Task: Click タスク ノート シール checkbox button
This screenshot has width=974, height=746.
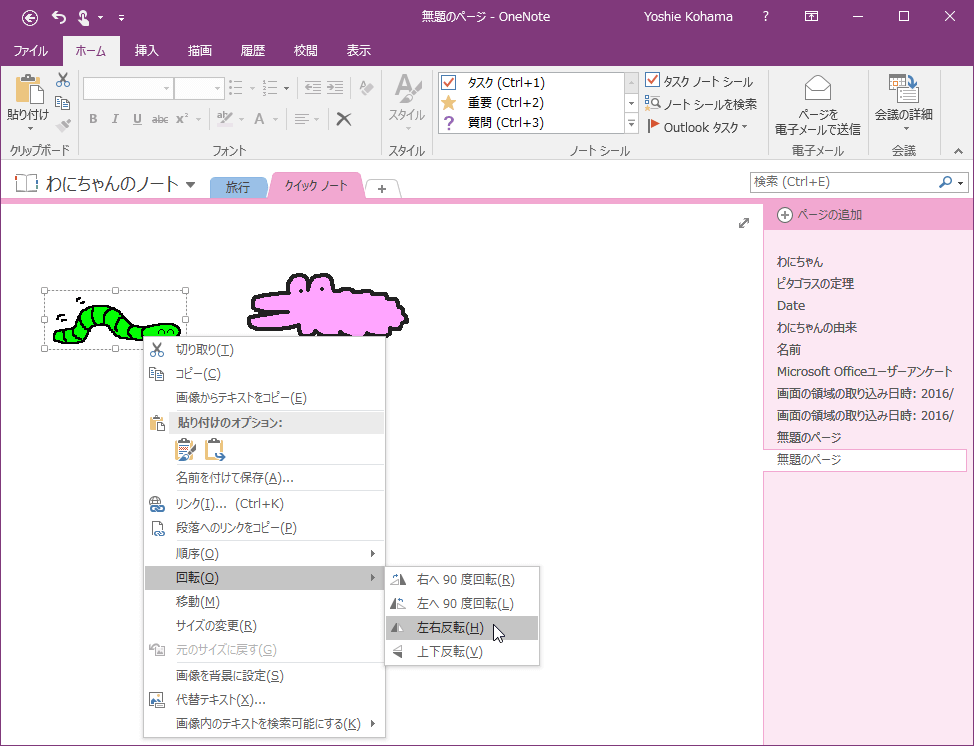Action: (699, 81)
